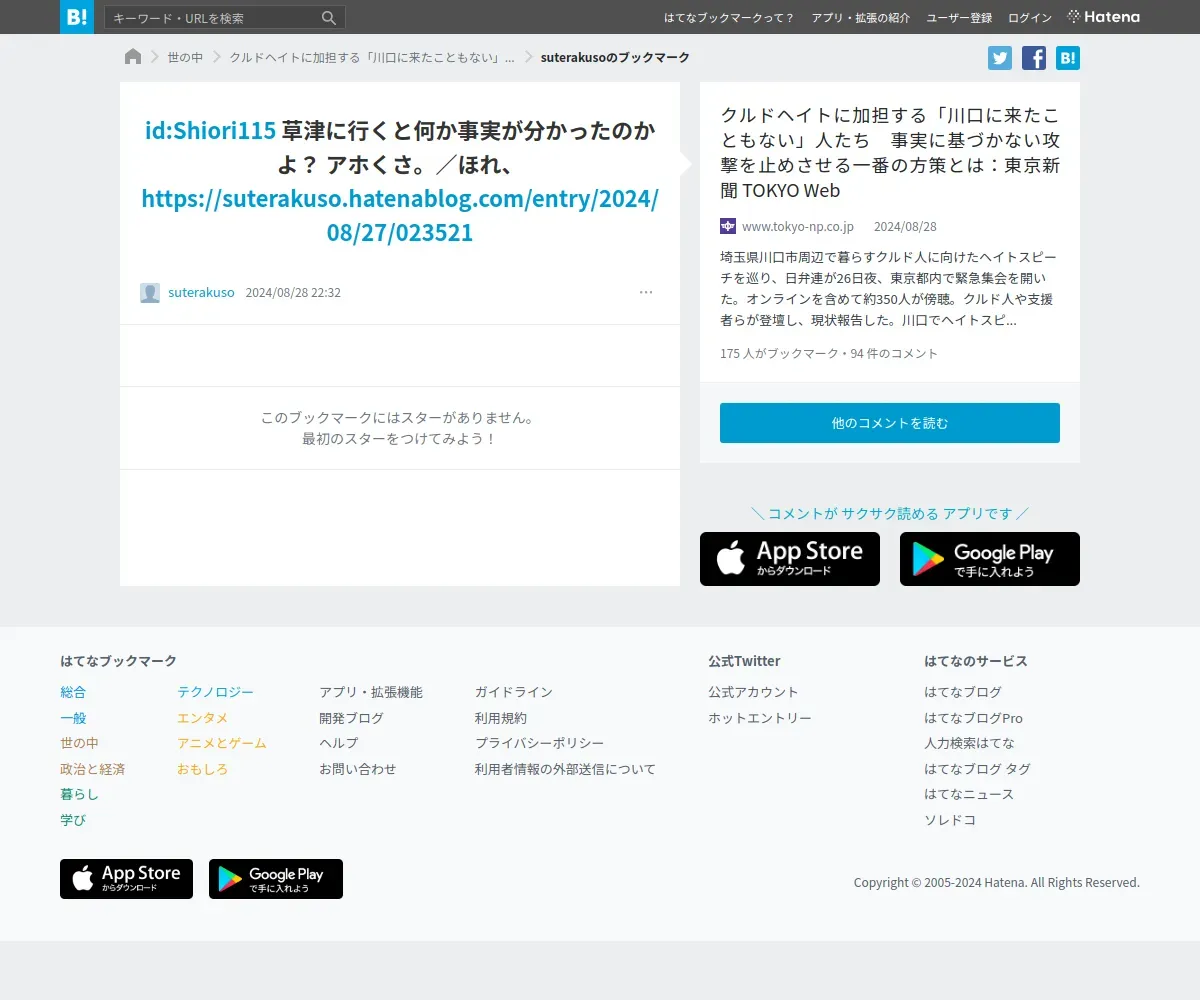The height and width of the screenshot is (1000, 1200).
Task: Open footer アニメとゲーム category
Action: [222, 743]
